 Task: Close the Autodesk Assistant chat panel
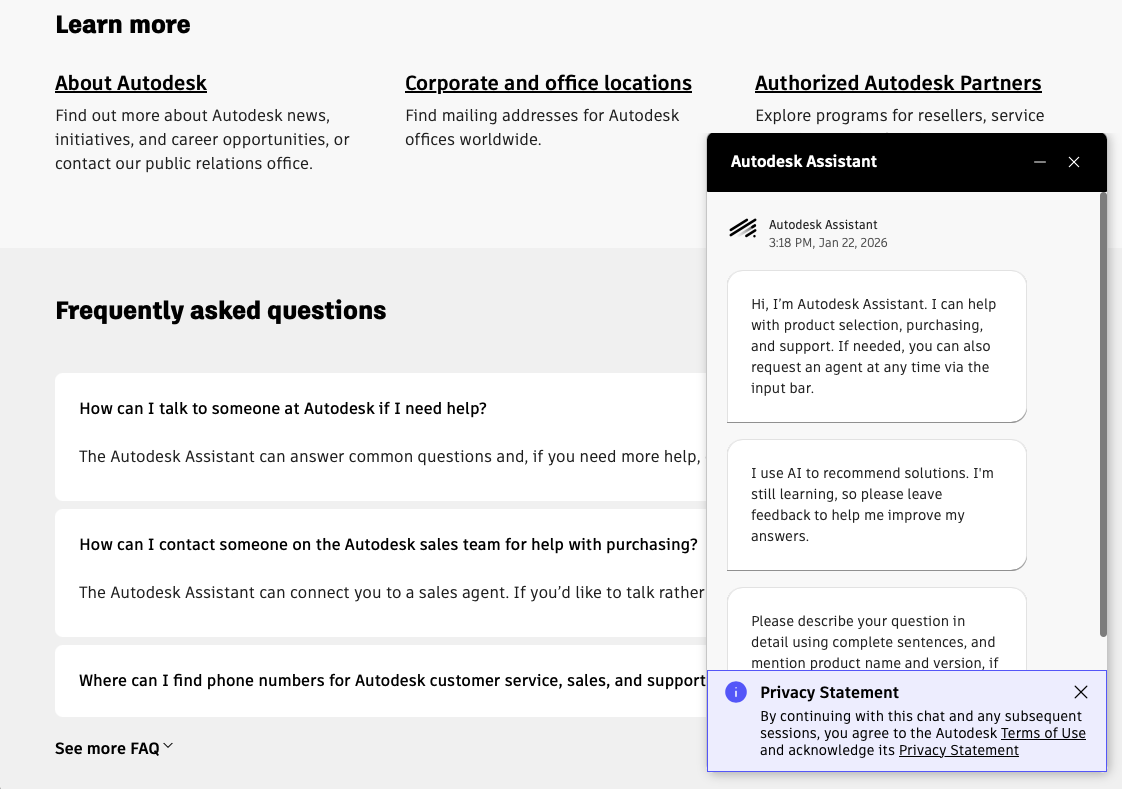pyautogui.click(x=1074, y=162)
